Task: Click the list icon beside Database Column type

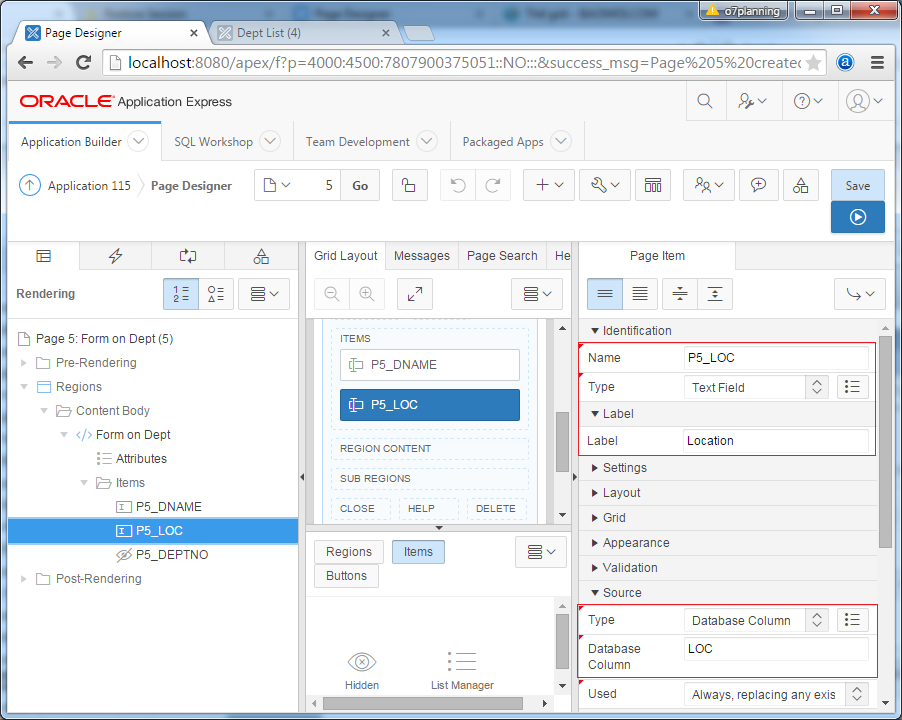Action: click(853, 620)
